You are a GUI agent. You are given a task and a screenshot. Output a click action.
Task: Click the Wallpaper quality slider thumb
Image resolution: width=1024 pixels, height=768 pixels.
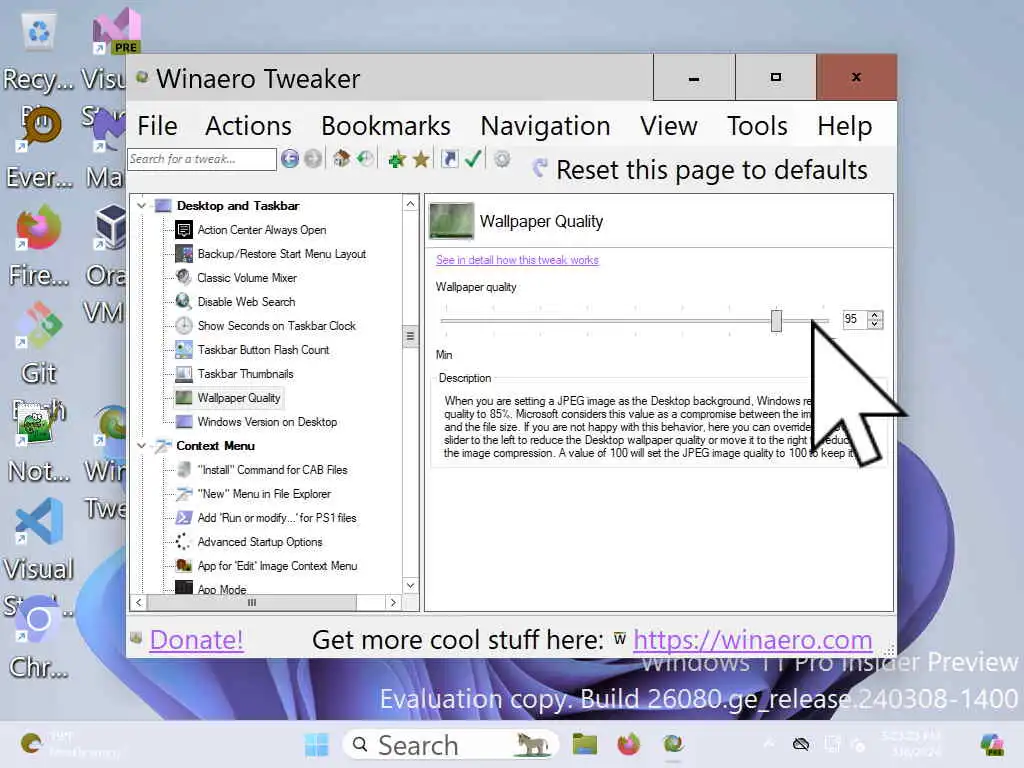[776, 321]
